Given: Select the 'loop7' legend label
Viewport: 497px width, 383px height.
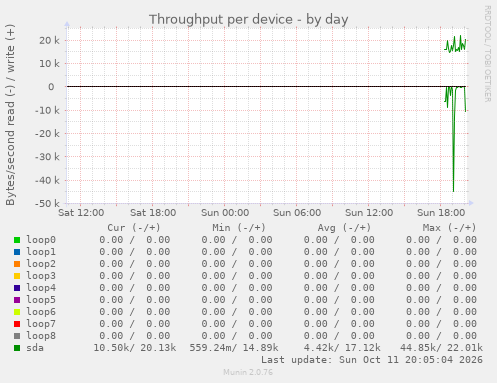Looking at the screenshot, I should [41, 324].
